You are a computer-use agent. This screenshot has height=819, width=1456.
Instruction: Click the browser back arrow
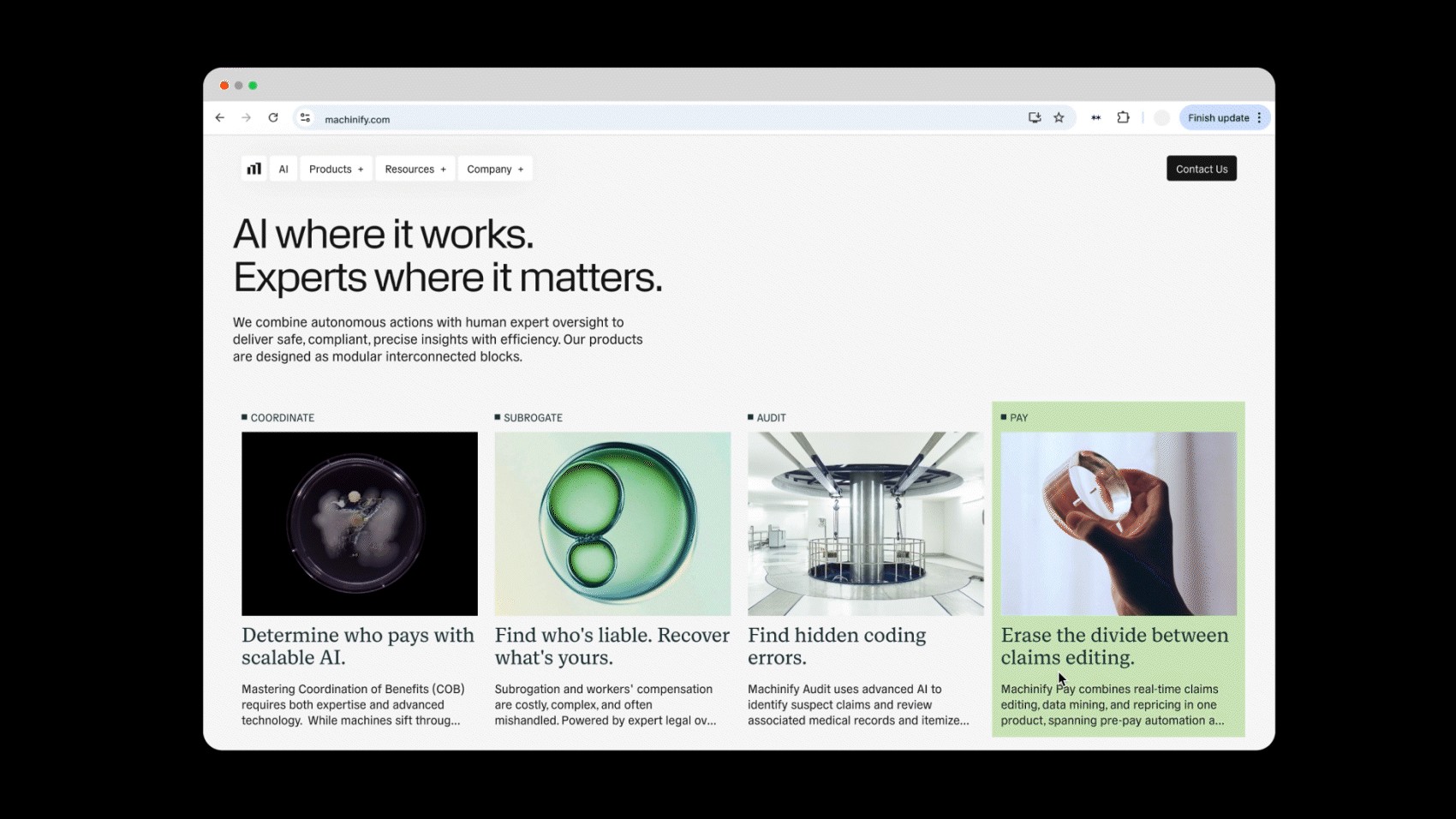click(220, 118)
